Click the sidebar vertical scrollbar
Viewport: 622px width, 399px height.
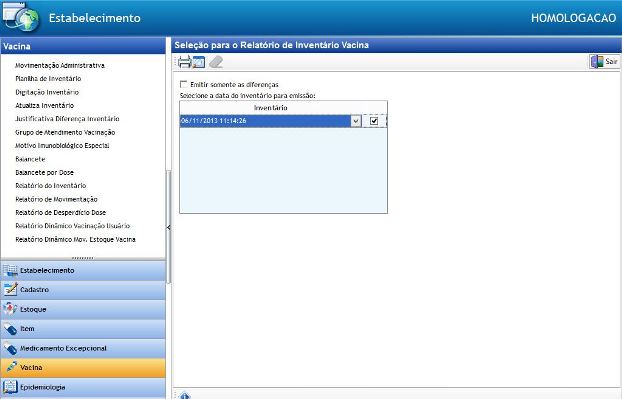pos(169,227)
